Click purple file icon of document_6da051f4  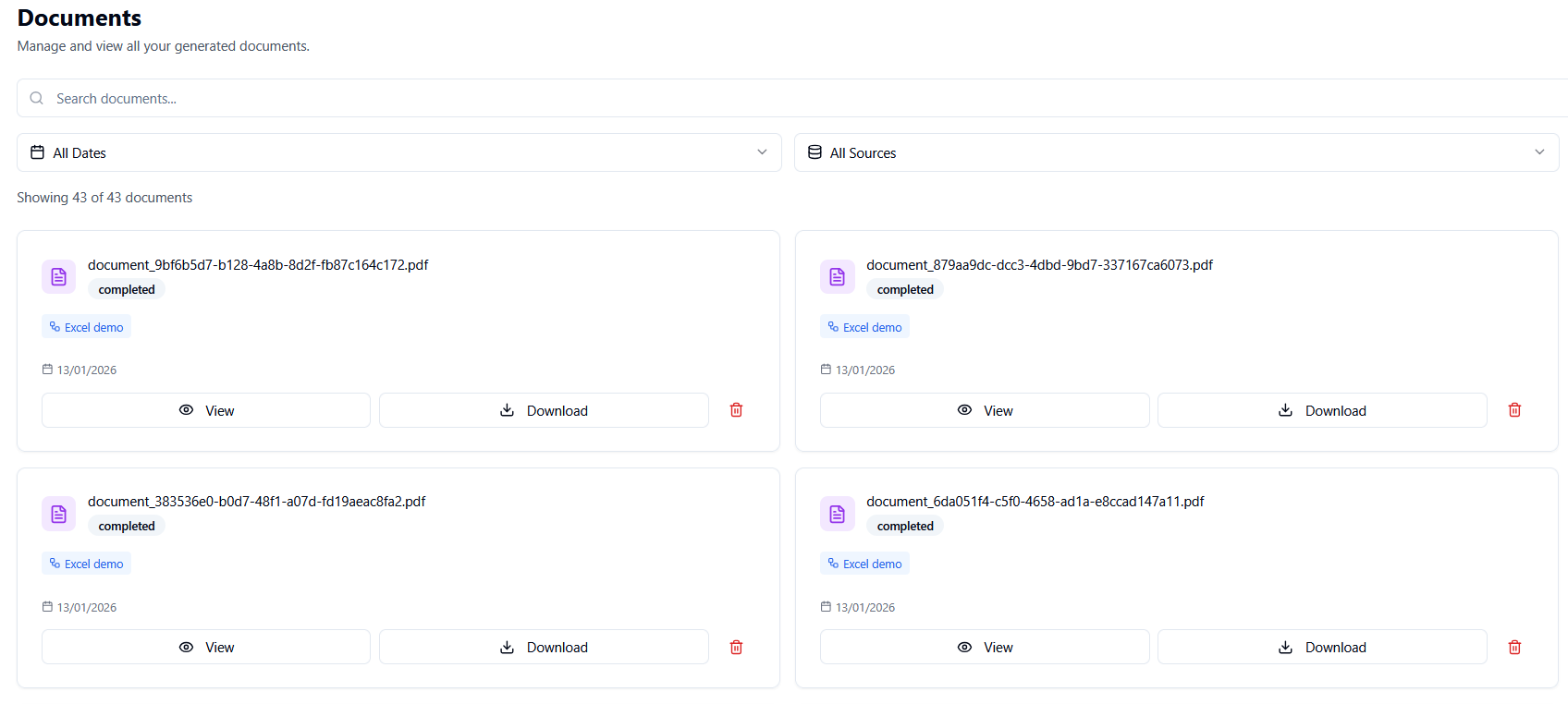tap(838, 514)
